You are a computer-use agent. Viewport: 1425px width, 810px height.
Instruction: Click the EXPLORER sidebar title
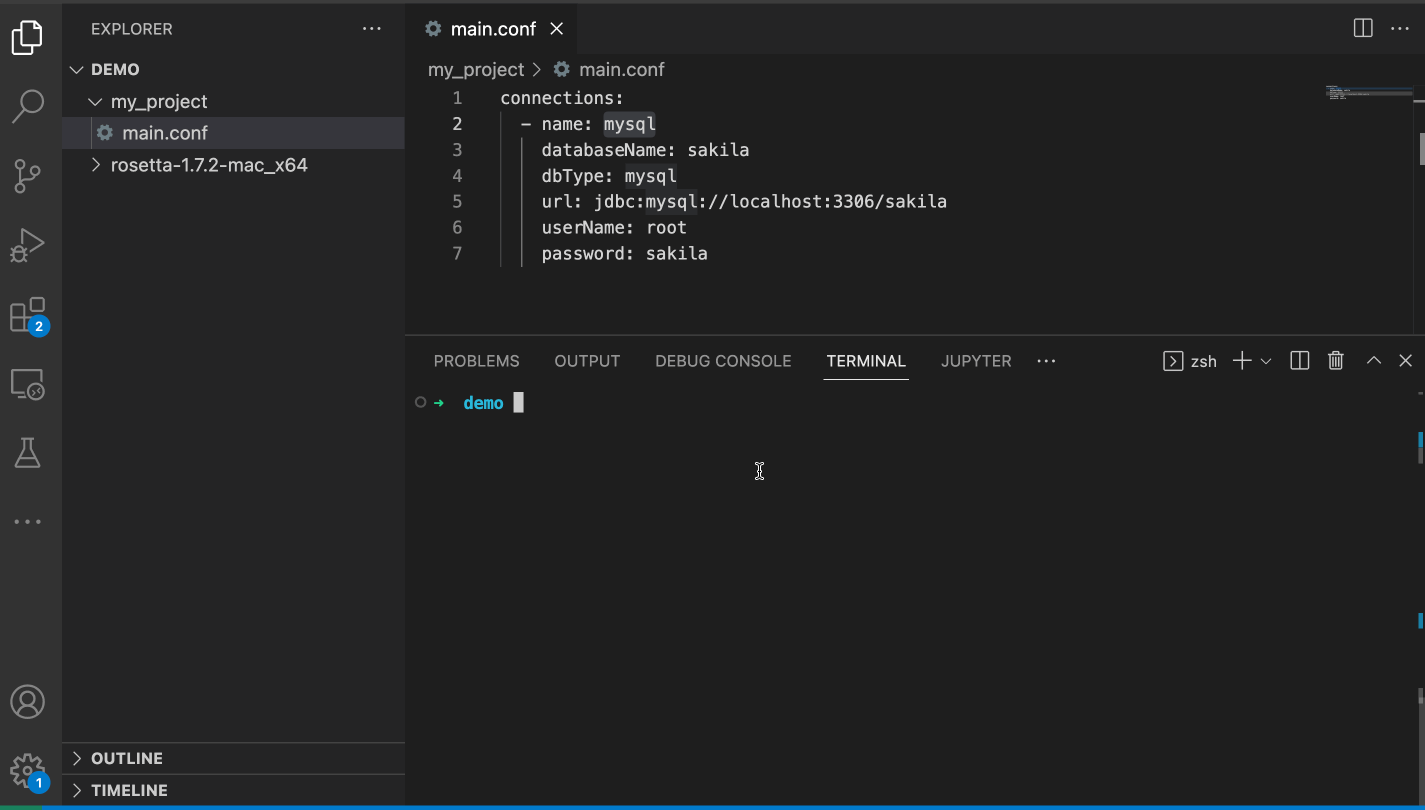[132, 29]
